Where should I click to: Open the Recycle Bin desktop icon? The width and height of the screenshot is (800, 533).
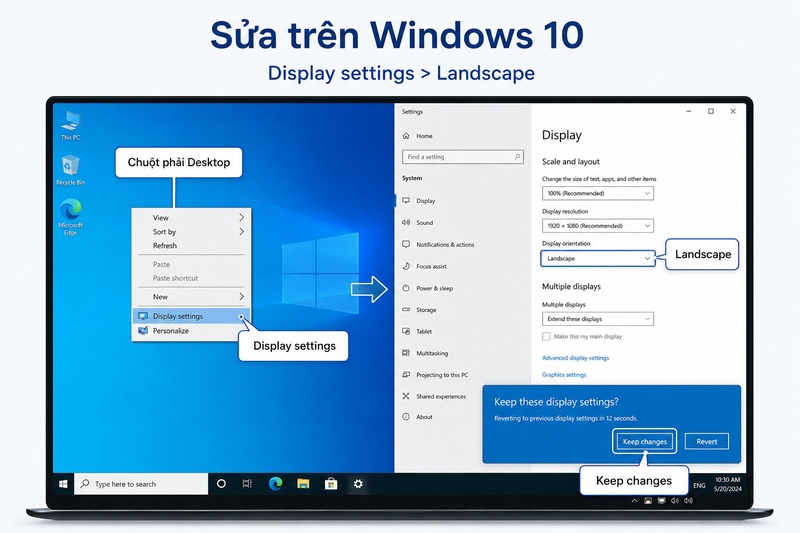(x=70, y=170)
